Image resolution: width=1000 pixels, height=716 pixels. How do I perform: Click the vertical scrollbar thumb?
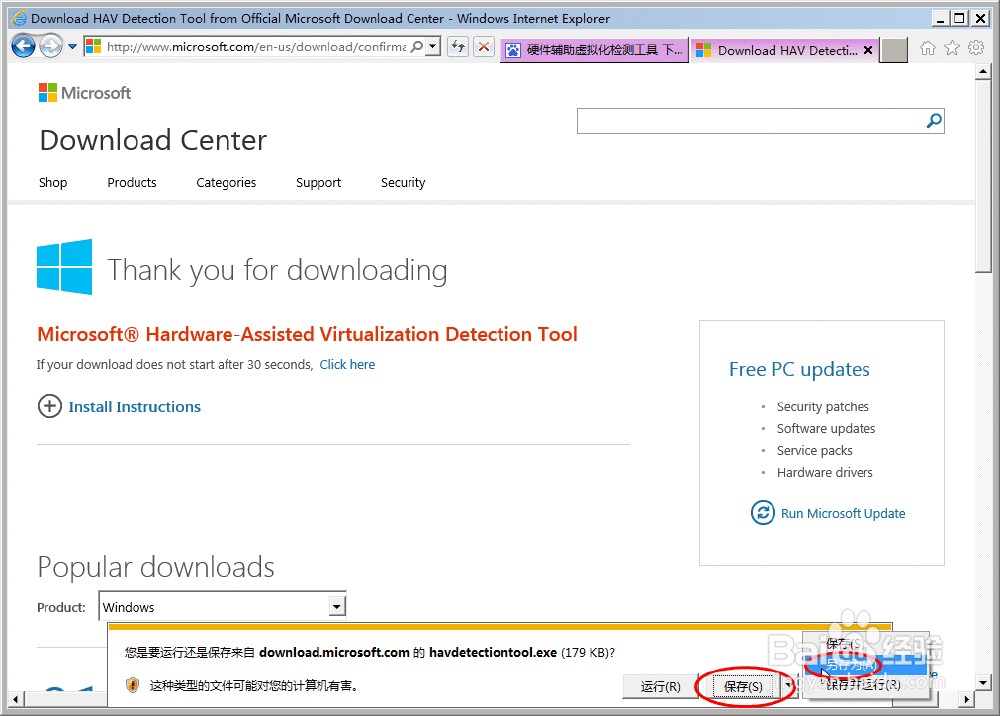point(983,177)
